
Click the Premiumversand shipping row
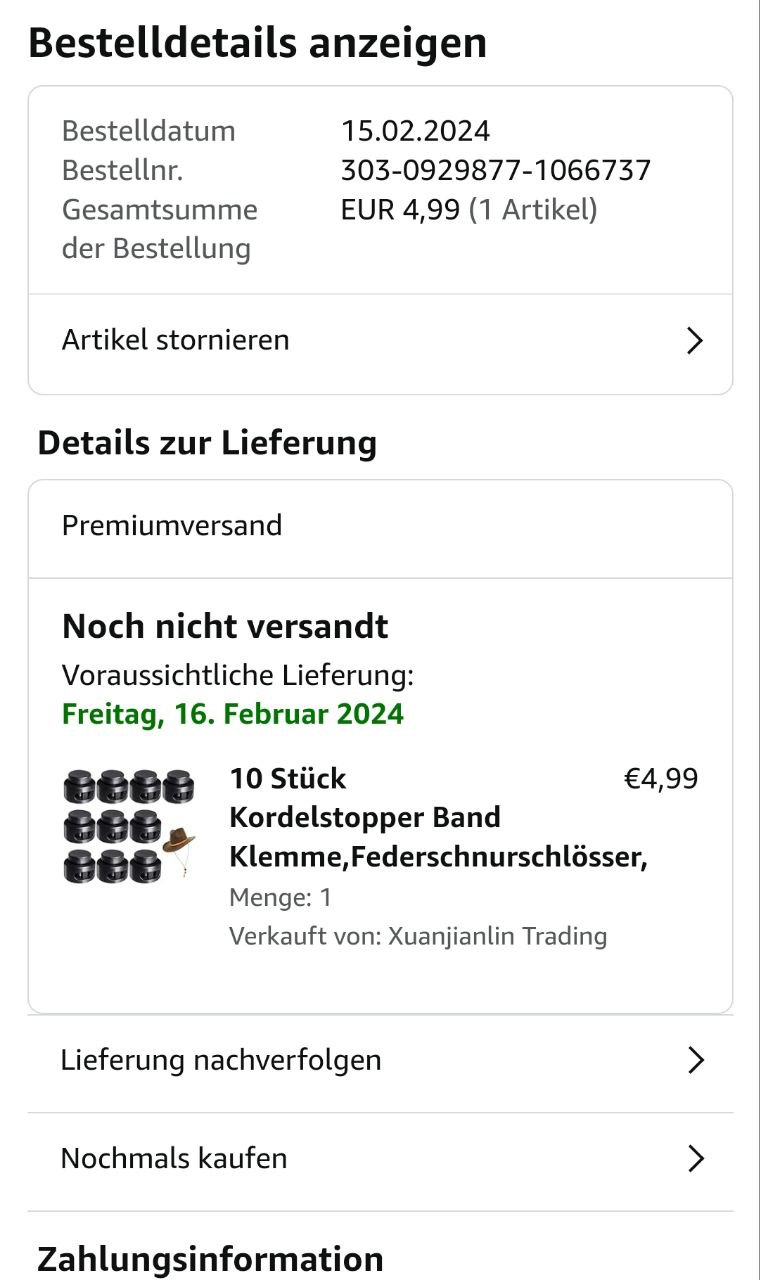(x=172, y=526)
